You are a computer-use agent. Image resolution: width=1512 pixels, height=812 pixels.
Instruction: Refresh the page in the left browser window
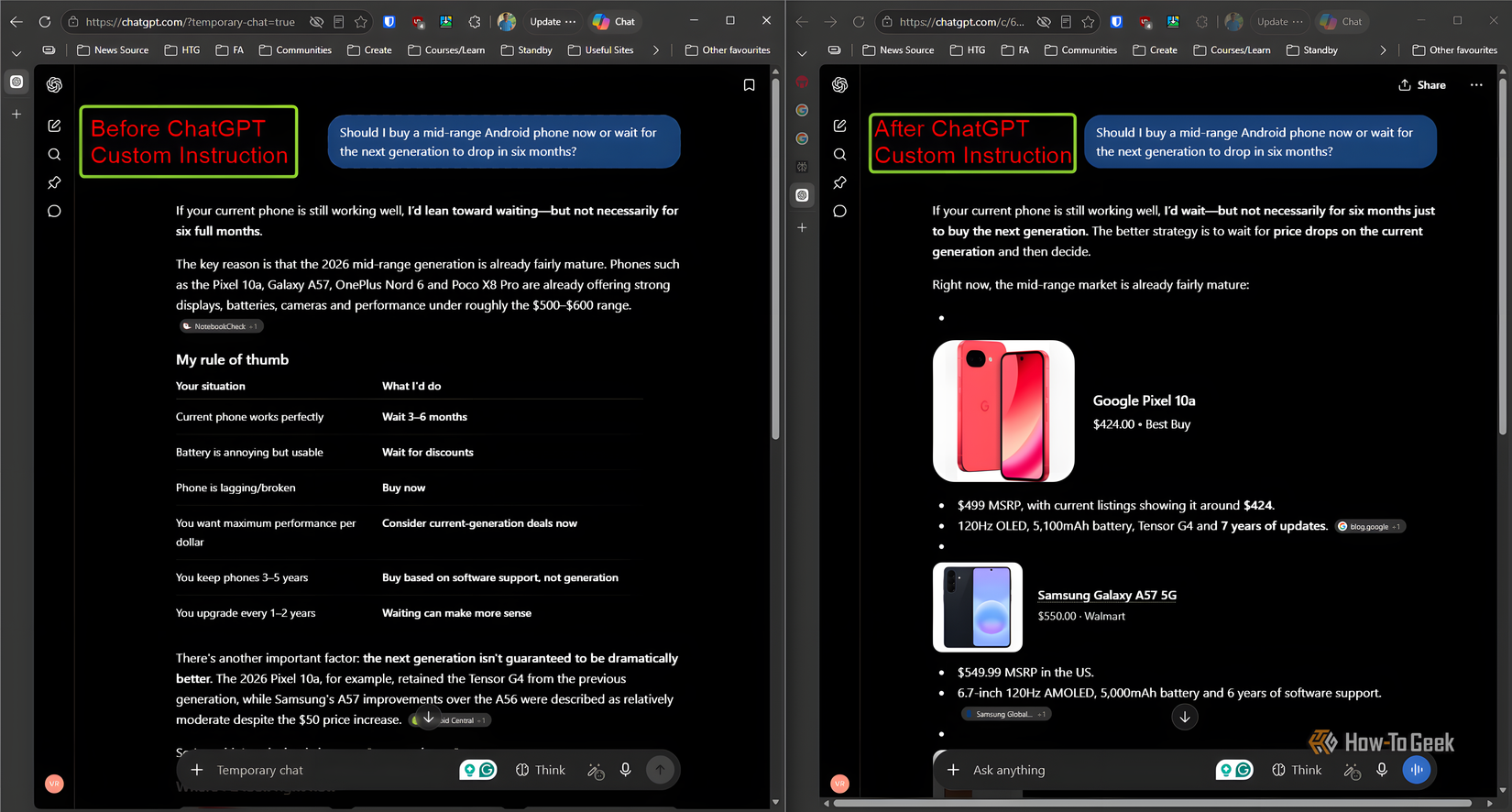click(44, 21)
